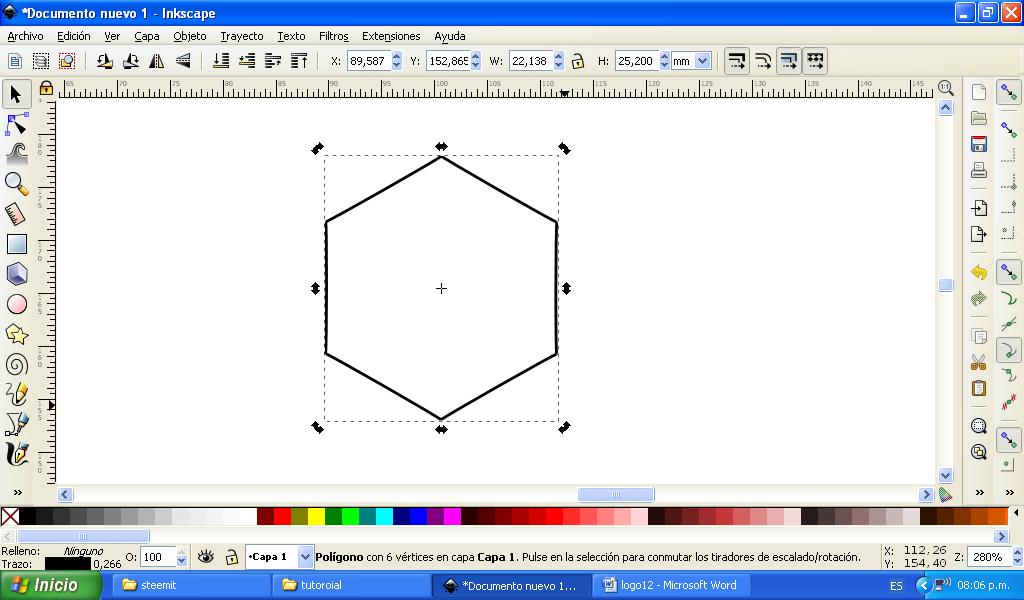
Task: Click the no-color X swatch
Action: pyautogui.click(x=10, y=516)
